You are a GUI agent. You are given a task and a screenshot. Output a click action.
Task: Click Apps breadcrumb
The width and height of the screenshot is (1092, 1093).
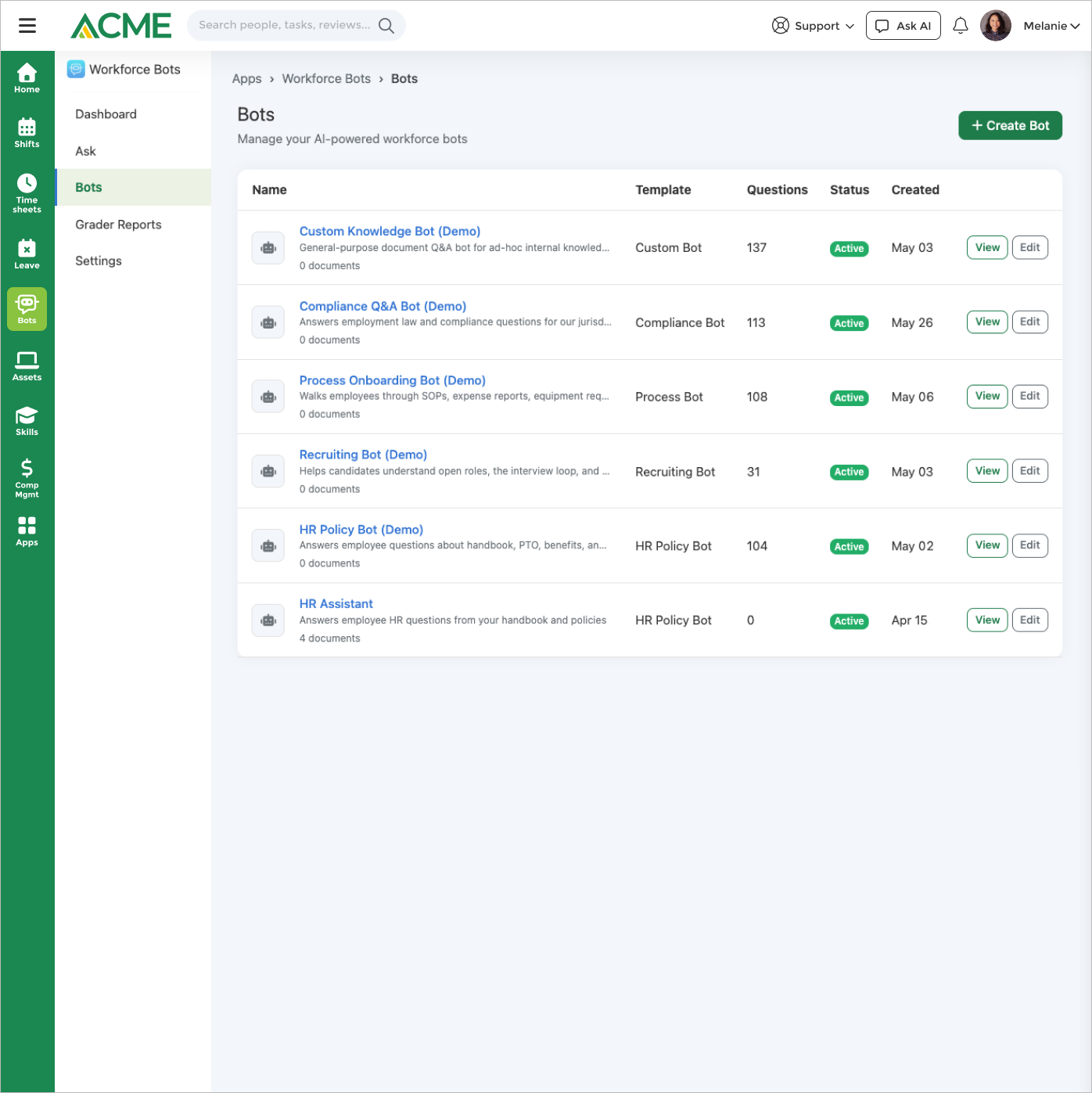[x=246, y=79]
